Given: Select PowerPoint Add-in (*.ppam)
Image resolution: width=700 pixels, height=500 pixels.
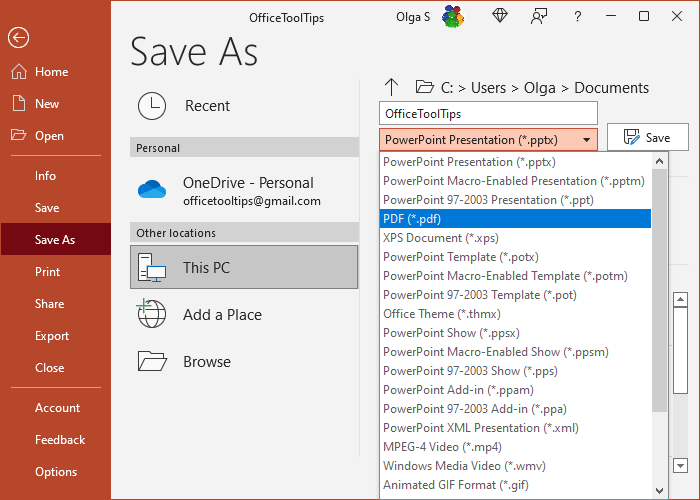Looking at the screenshot, I should point(515,390).
